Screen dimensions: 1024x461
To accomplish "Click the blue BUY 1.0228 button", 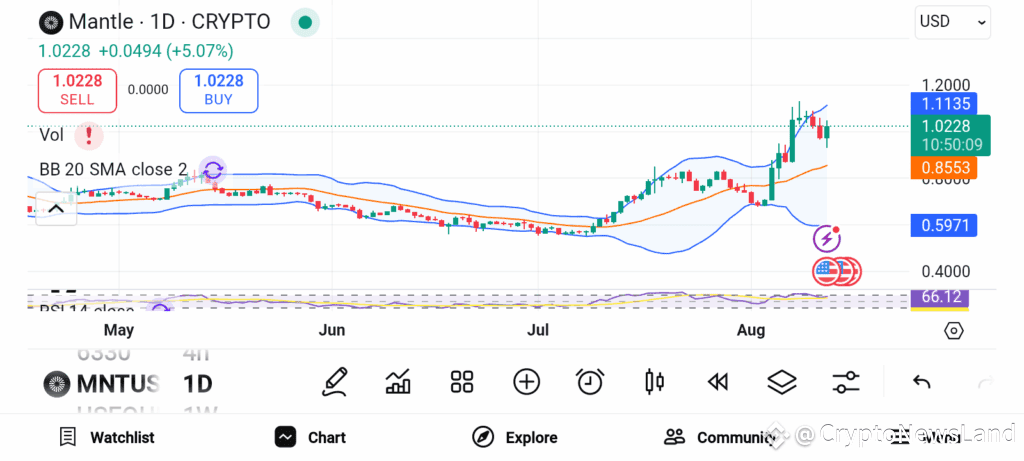I will [219, 90].
